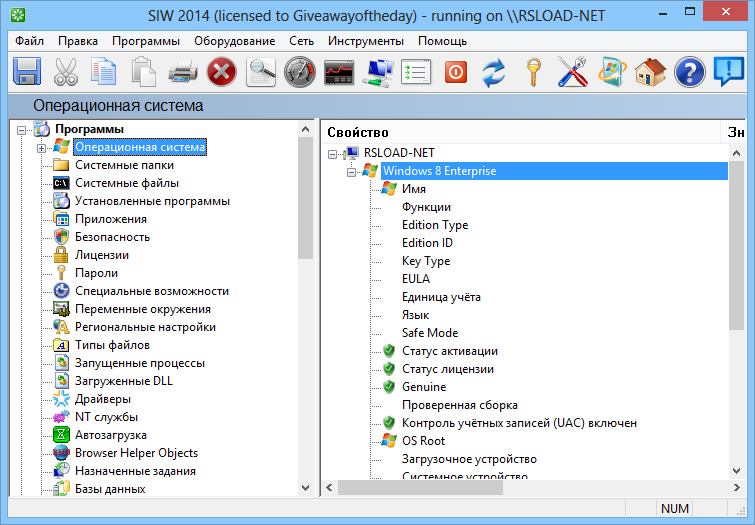Open the screwdriver and wrench tools icon
This screenshot has height=525, width=755.
click(x=573, y=72)
